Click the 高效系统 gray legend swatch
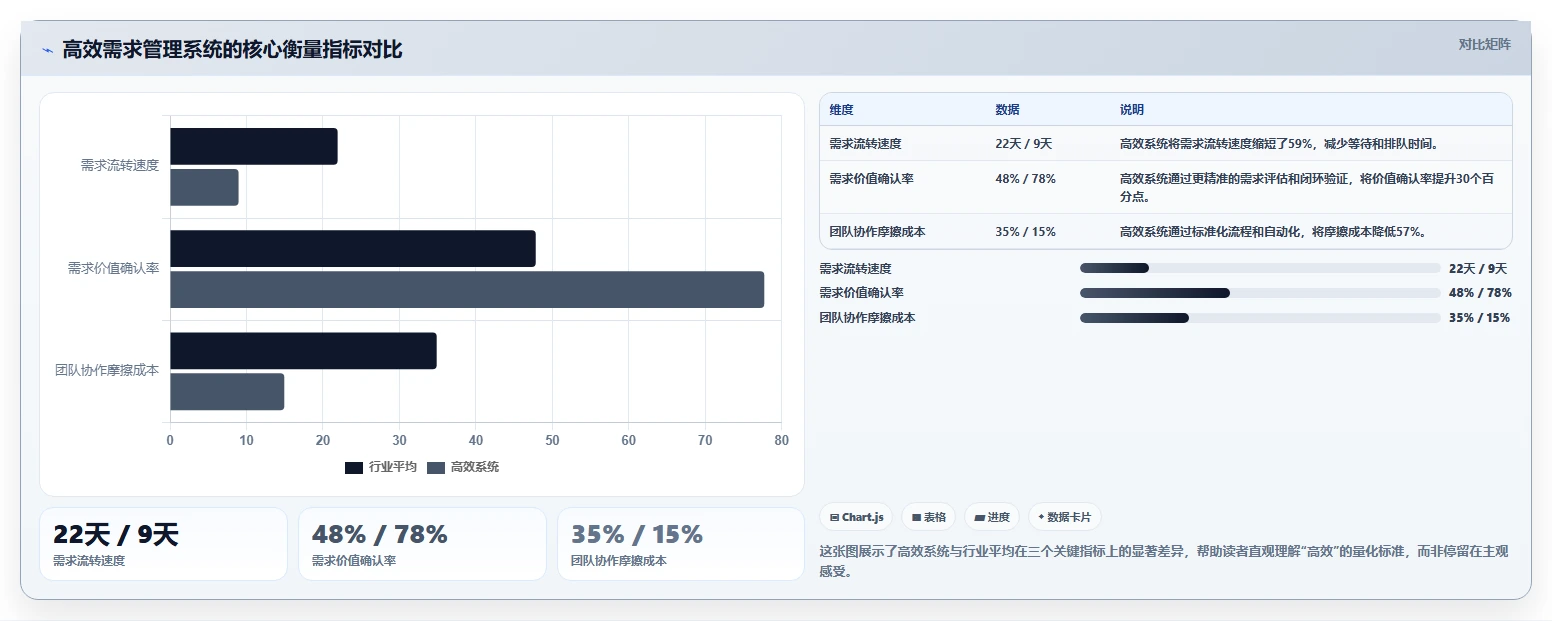The image size is (1552, 621). 436,468
